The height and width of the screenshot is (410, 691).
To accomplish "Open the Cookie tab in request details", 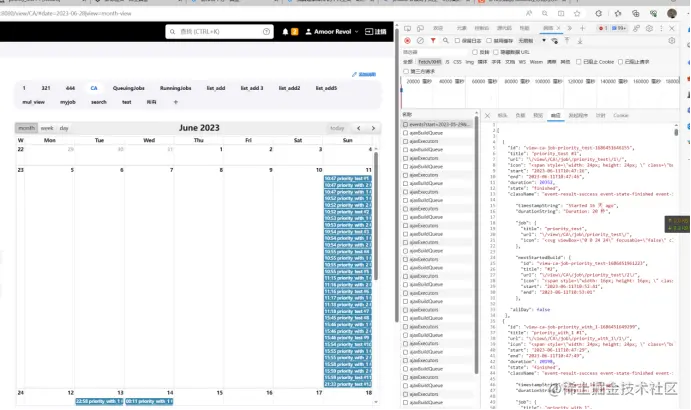I will pyautogui.click(x=620, y=116).
